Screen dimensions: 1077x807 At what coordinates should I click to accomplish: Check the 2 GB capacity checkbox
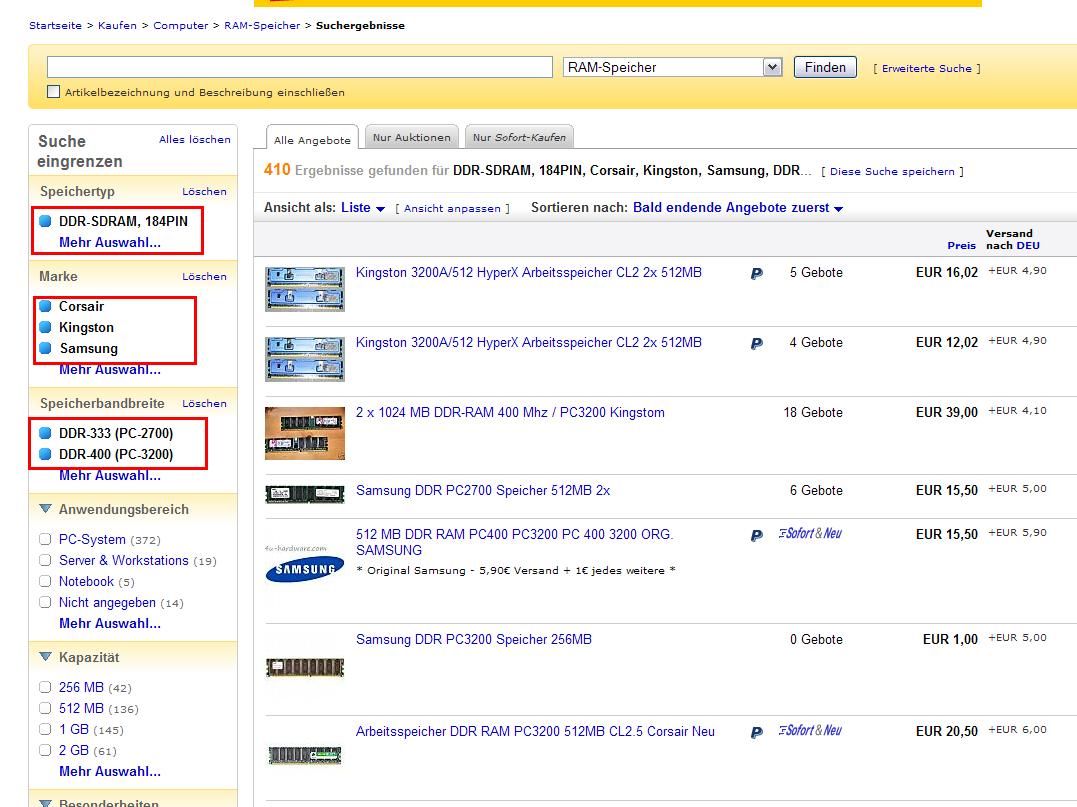tap(45, 750)
